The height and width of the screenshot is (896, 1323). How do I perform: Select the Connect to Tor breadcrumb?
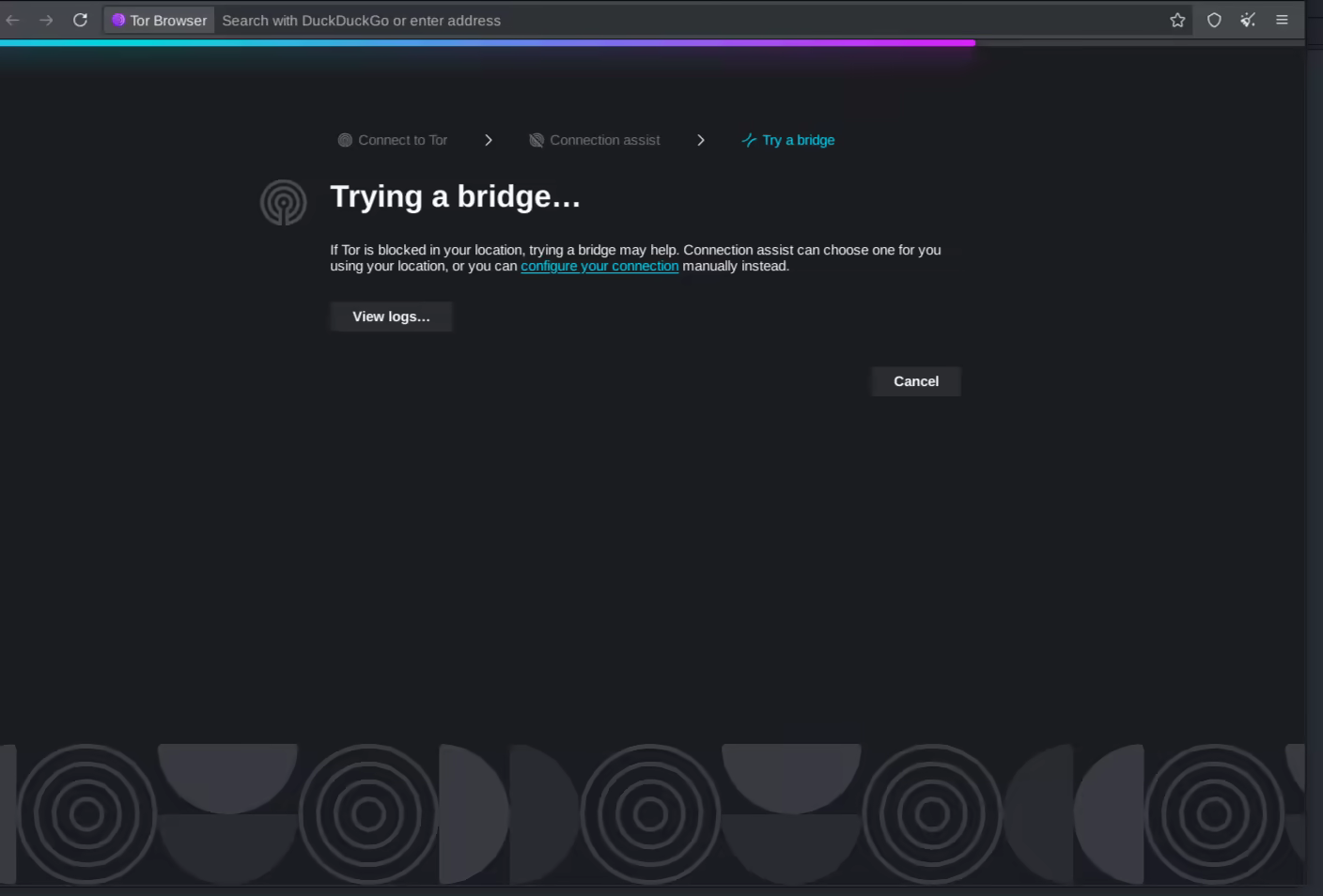(393, 140)
